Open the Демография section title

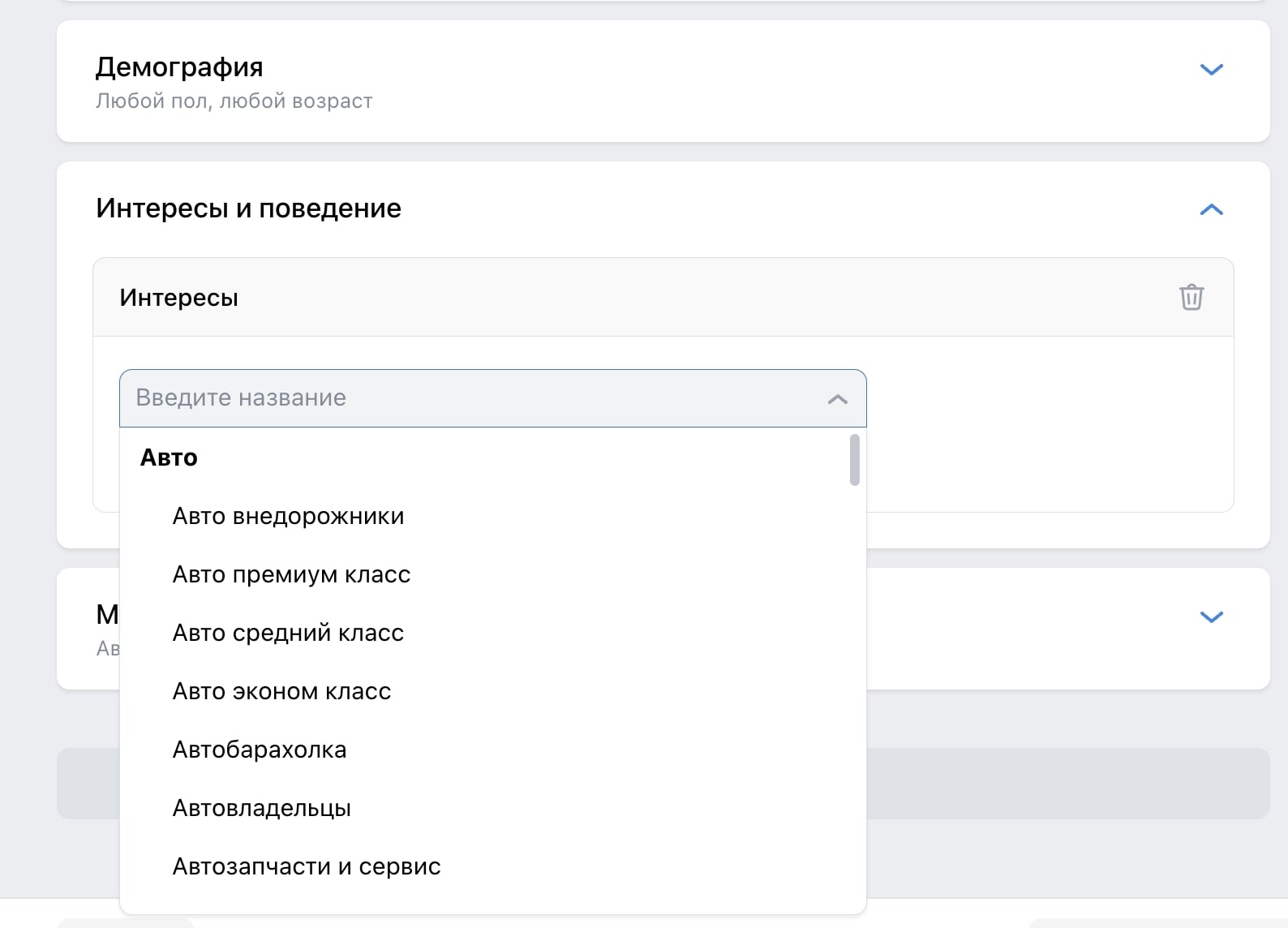[179, 67]
